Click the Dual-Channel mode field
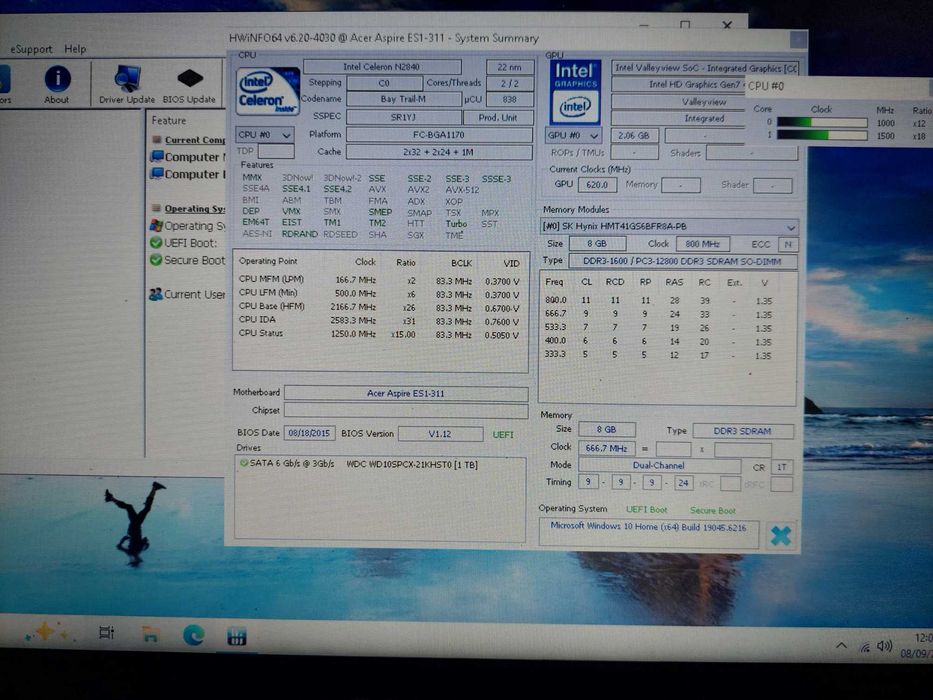The height and width of the screenshot is (700, 933). 659,465
